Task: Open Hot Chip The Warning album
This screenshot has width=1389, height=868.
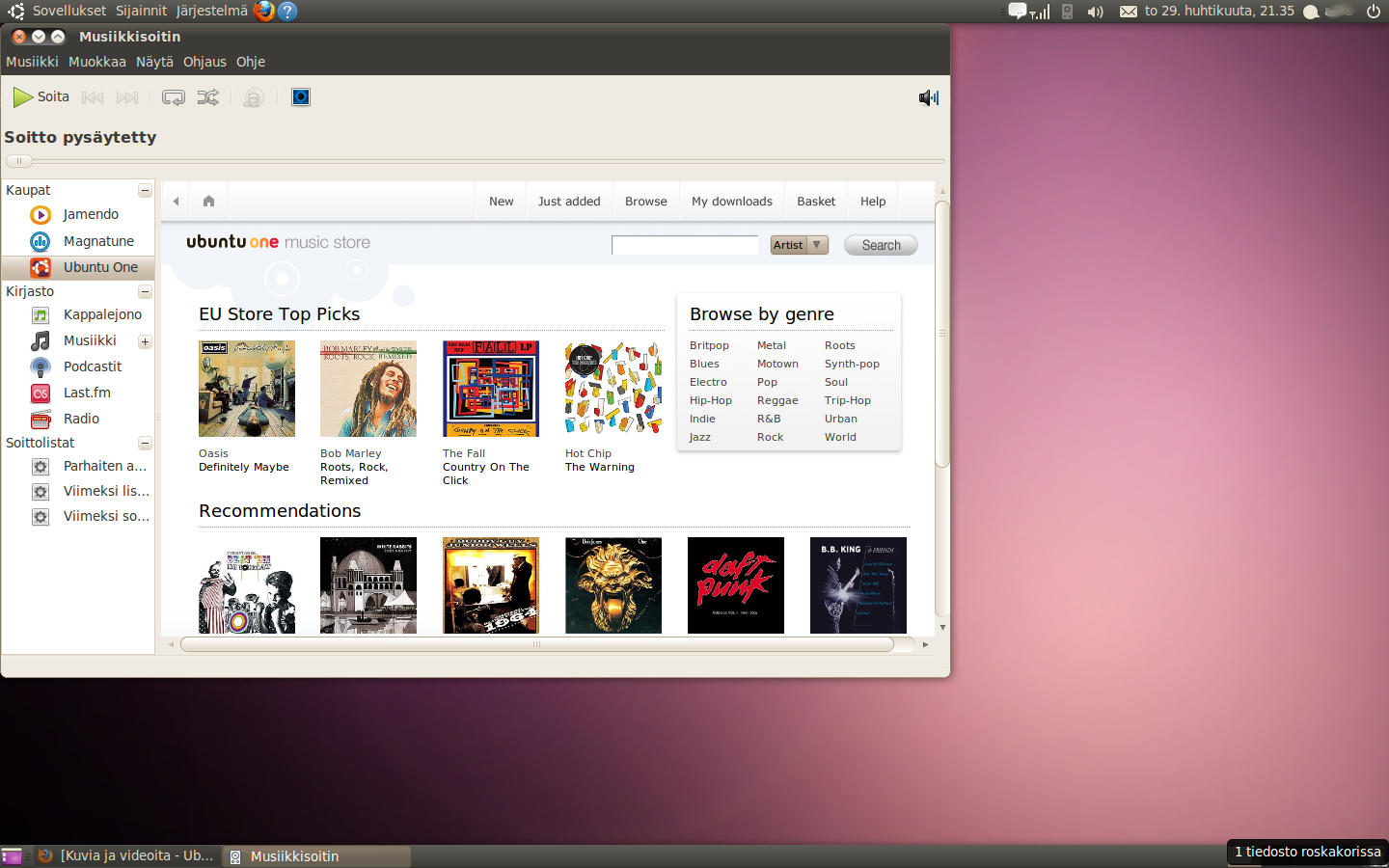Action: (613, 389)
